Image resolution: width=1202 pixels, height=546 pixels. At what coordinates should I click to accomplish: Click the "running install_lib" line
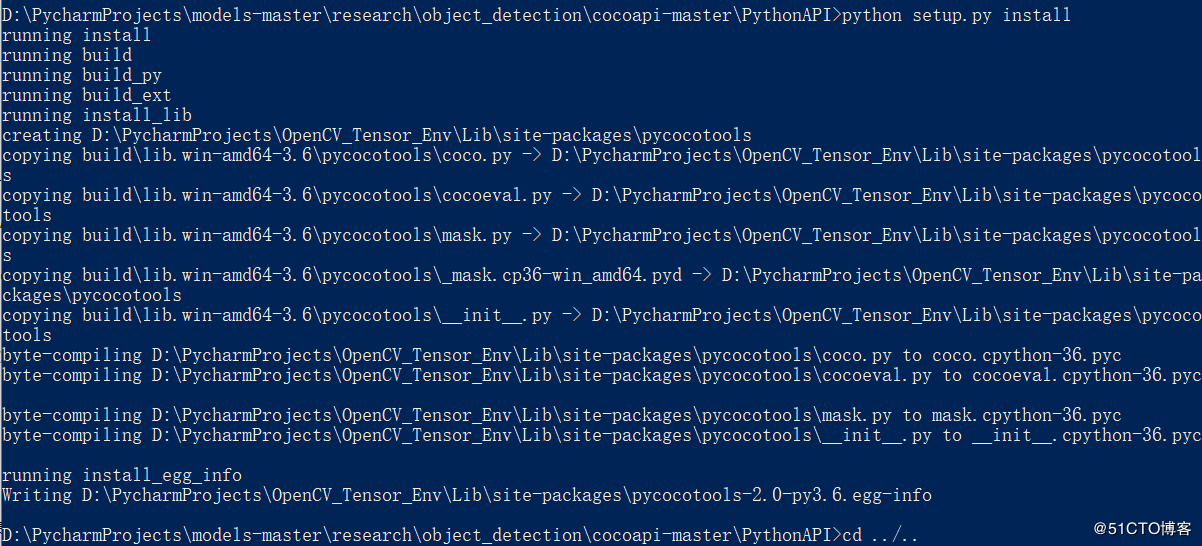(97, 115)
